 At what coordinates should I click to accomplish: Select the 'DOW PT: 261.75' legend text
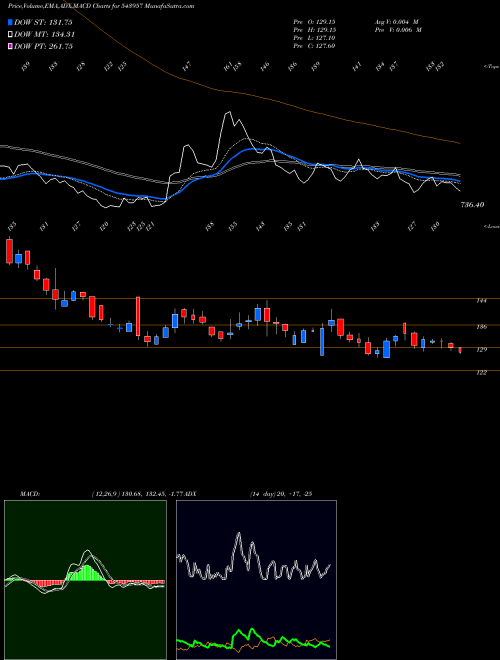pyautogui.click(x=43, y=46)
